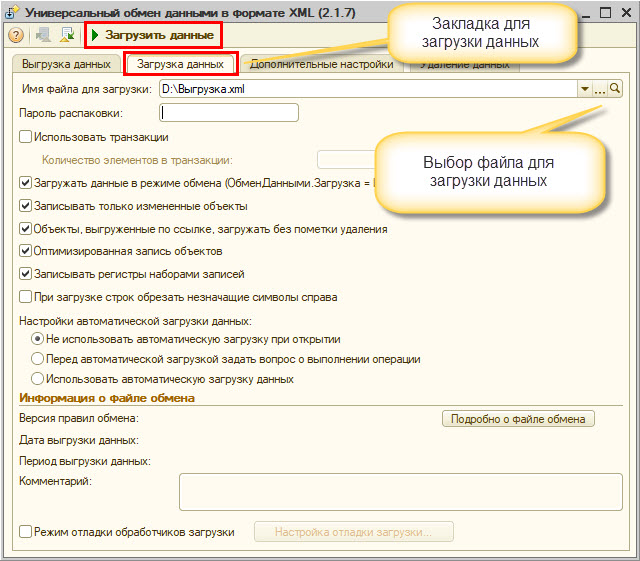Disable Оптимизированная запись объектов

point(25,250)
